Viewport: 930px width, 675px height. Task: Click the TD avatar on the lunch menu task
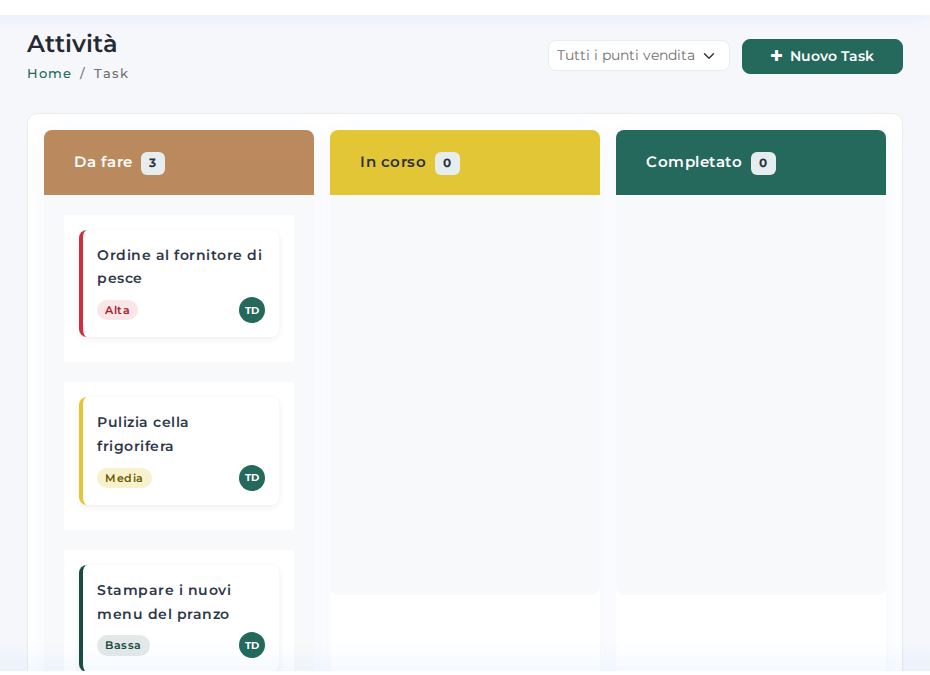[251, 645]
